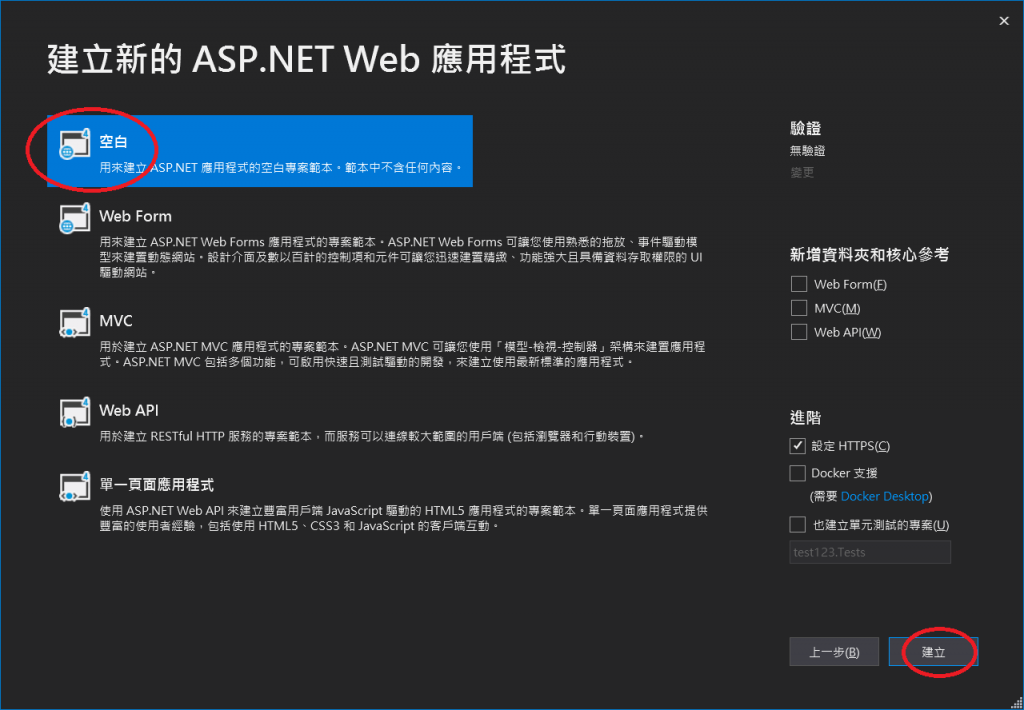Select the Web API template title
The image size is (1024, 710).
point(129,410)
